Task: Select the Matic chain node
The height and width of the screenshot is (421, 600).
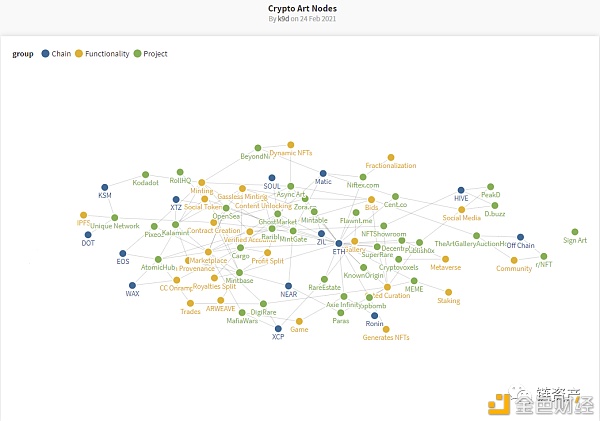Action: point(323,173)
